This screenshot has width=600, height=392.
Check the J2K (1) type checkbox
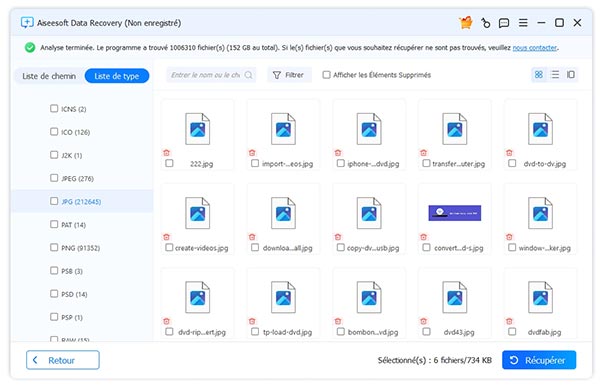tap(54, 155)
